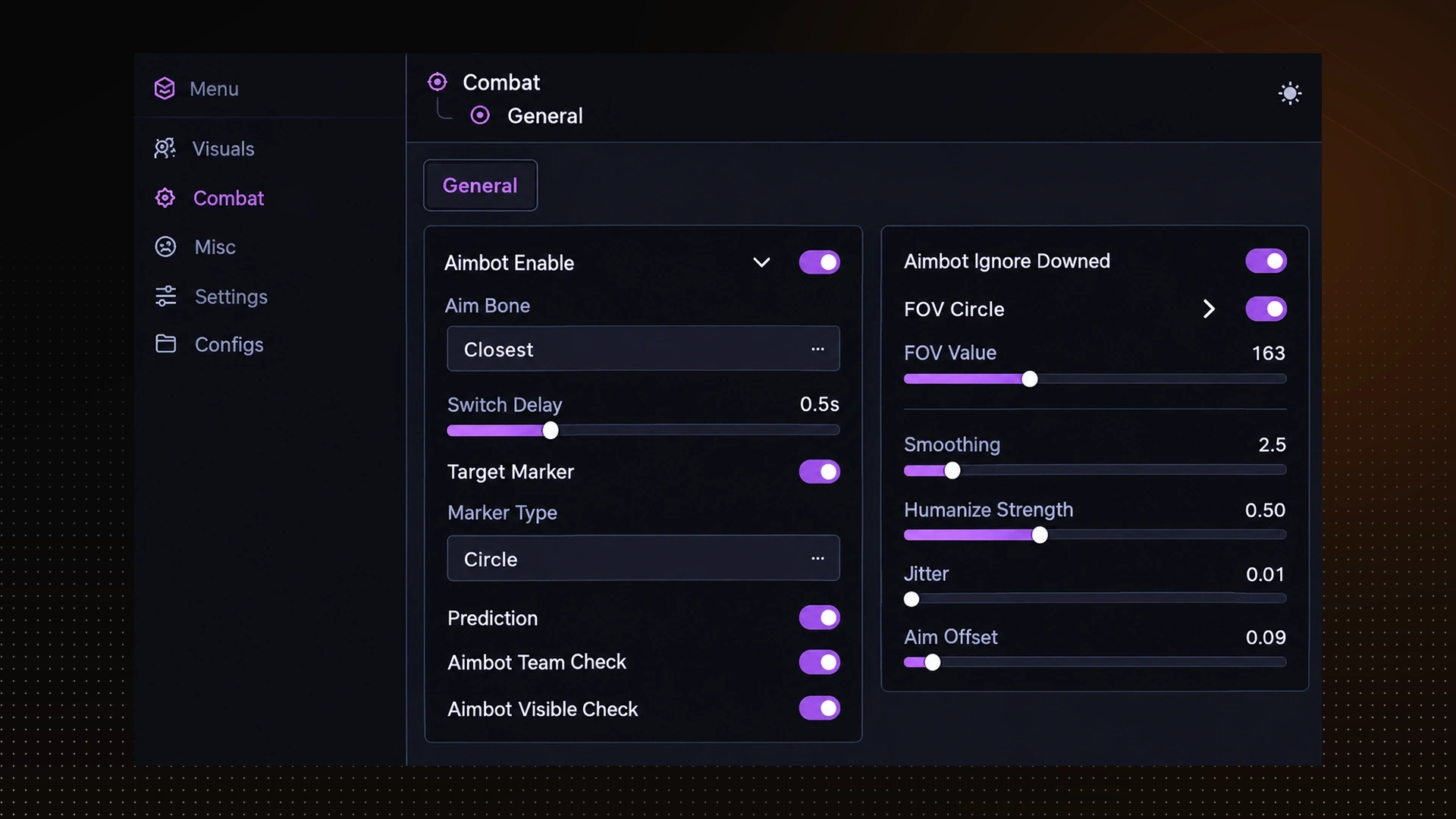Image resolution: width=1456 pixels, height=819 pixels.
Task: Open the Configs folder icon
Action: click(x=165, y=344)
